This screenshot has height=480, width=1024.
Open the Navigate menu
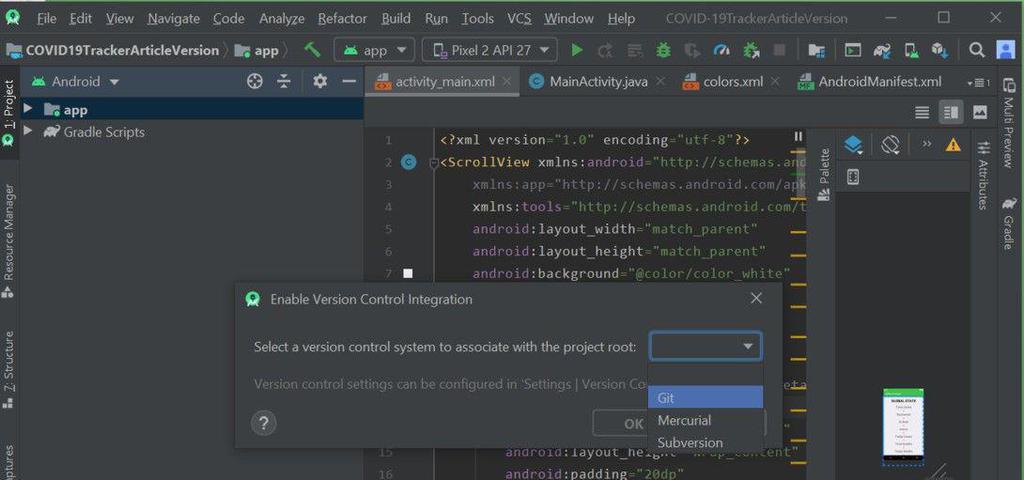coord(173,18)
